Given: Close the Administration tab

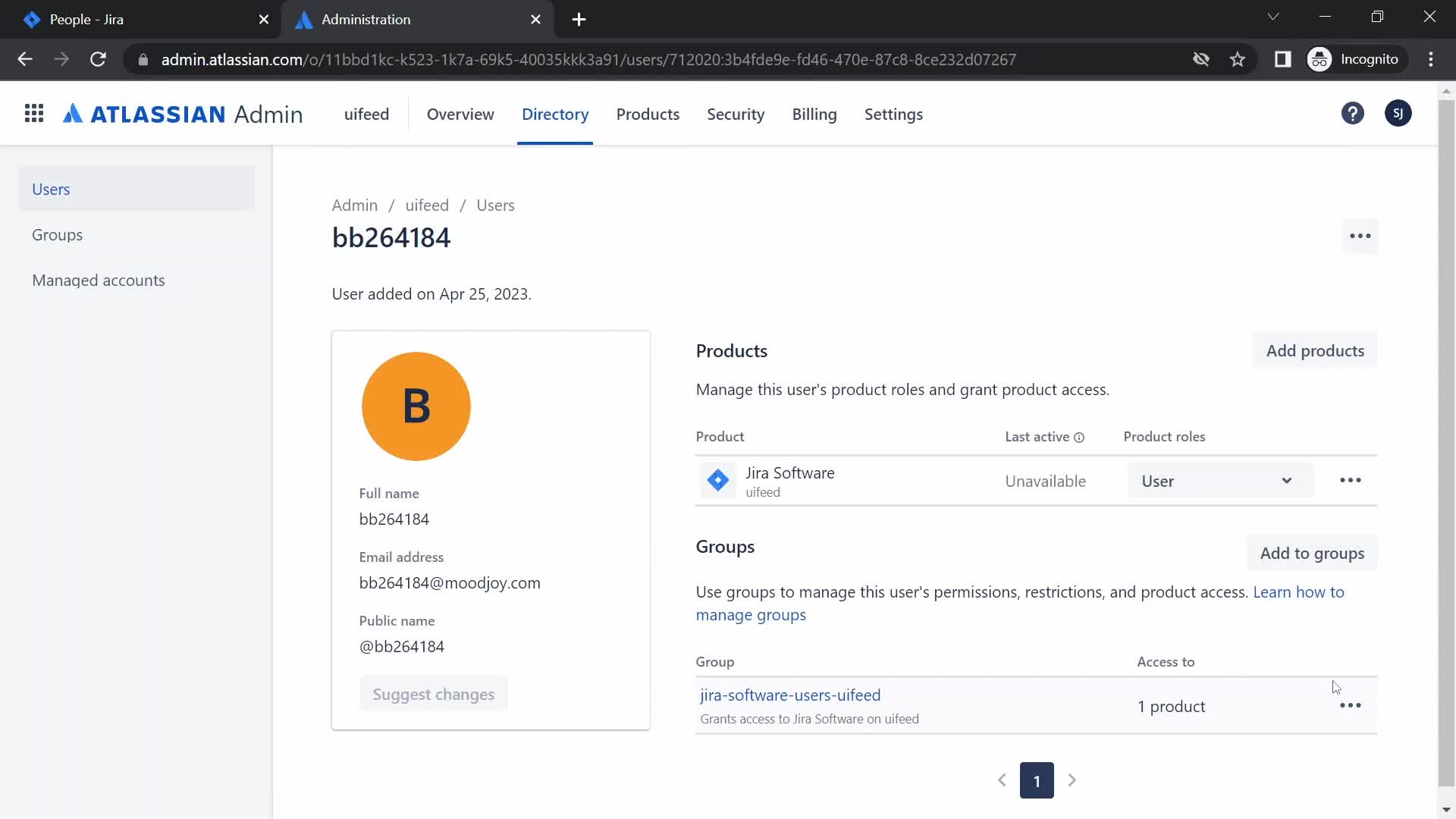Looking at the screenshot, I should [x=536, y=20].
